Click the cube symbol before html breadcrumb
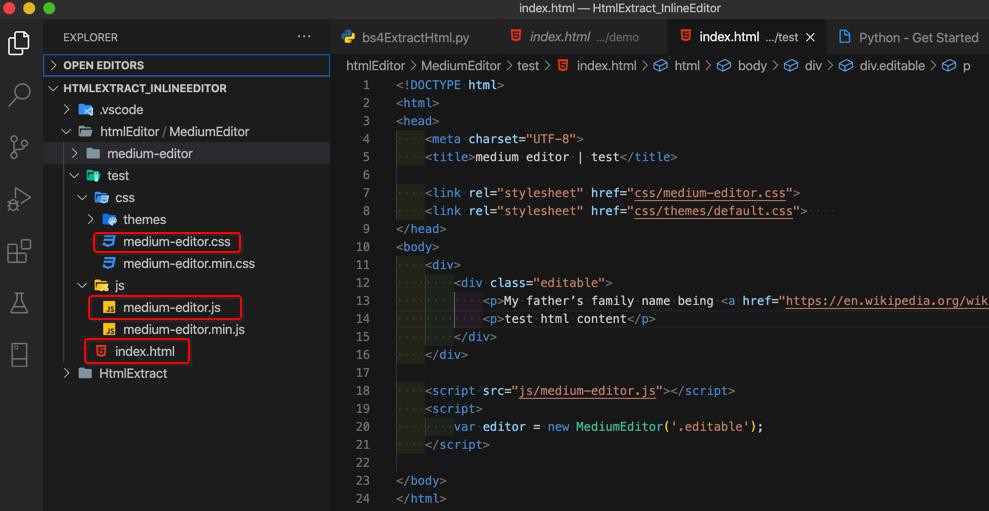This screenshot has width=989, height=511. [660, 66]
